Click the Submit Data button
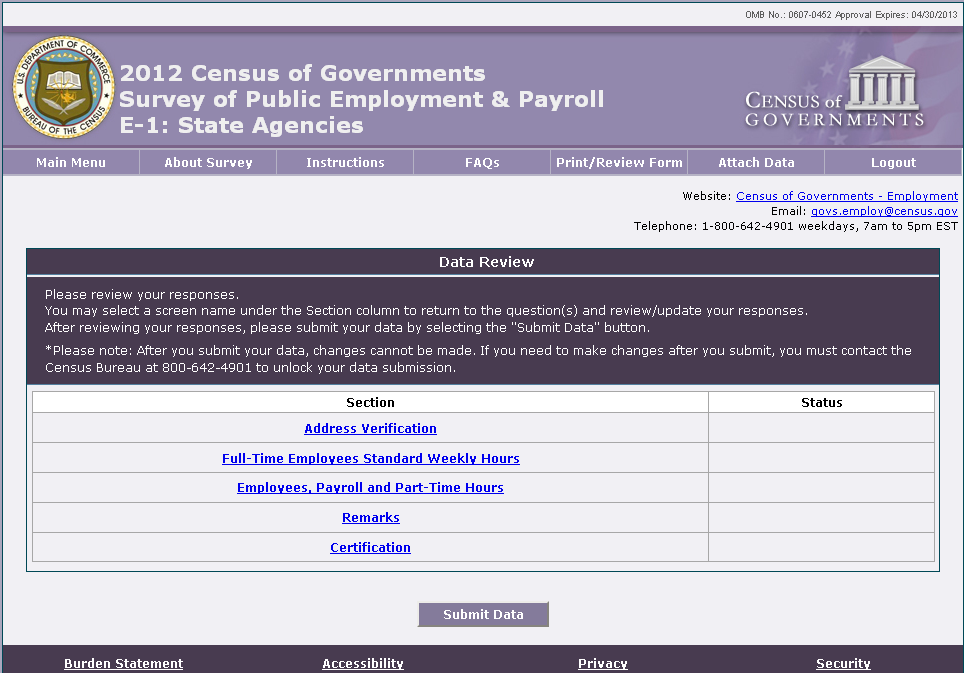964x673 pixels. click(483, 614)
